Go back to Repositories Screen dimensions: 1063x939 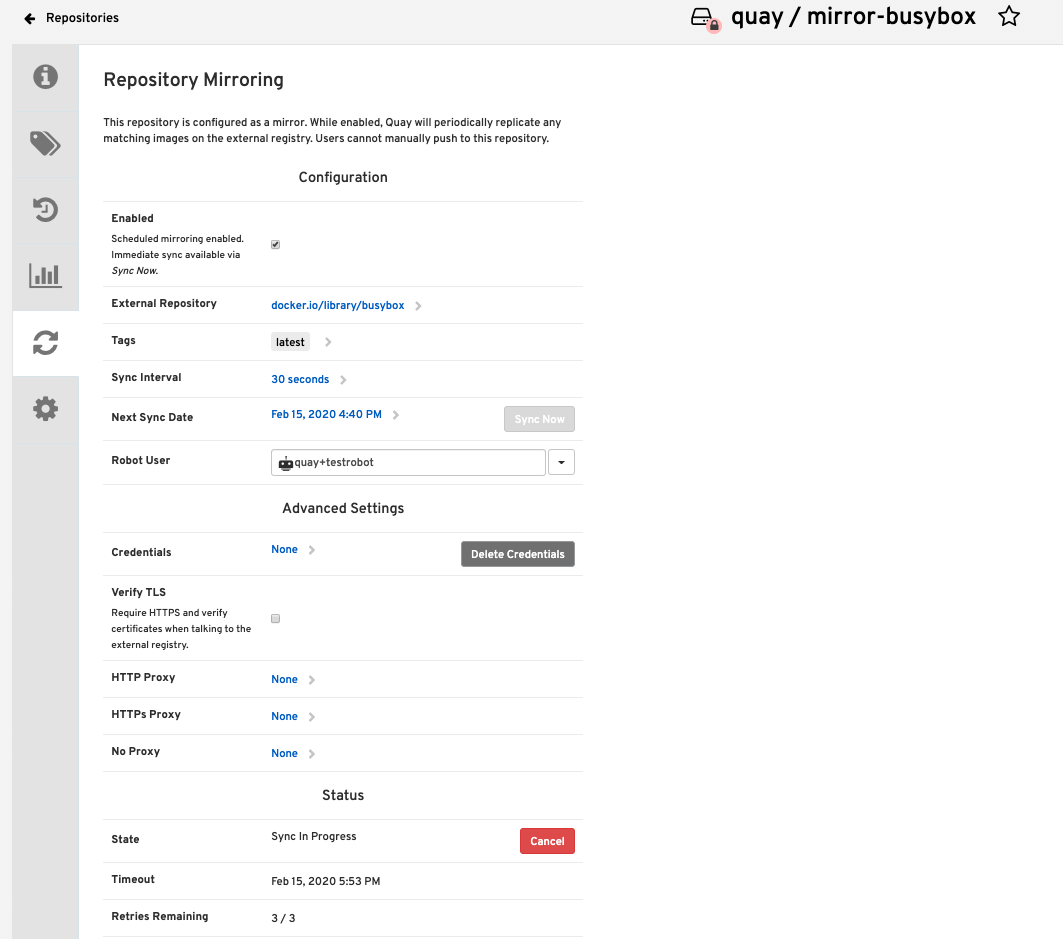(x=82, y=18)
